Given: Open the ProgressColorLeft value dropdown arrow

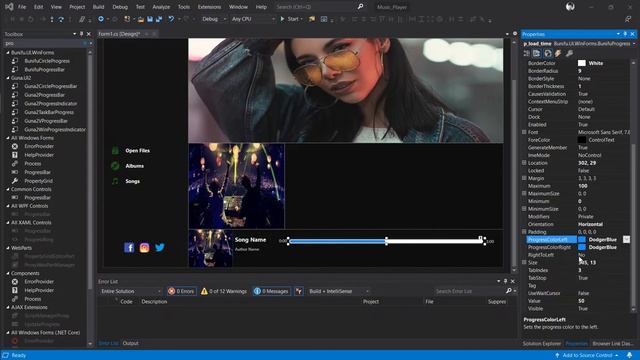Looking at the screenshot, I should [626, 240].
